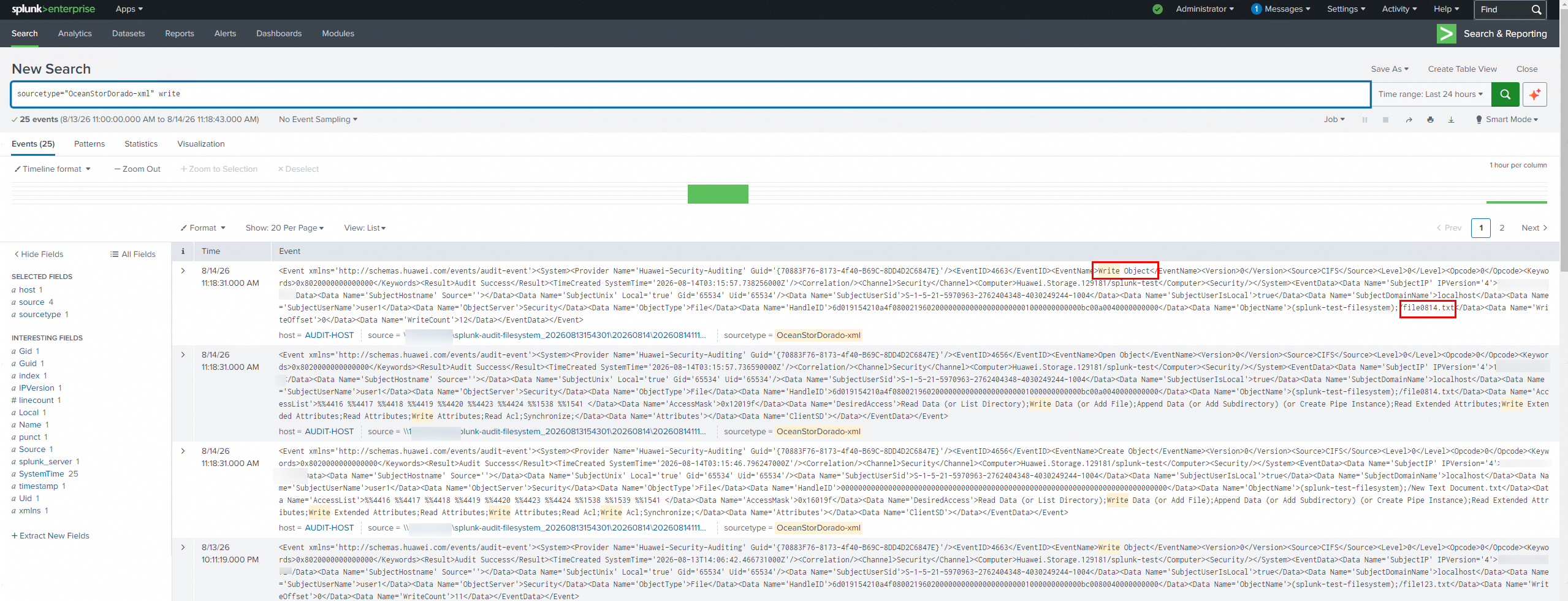Open the Save As dropdown

1390,69
